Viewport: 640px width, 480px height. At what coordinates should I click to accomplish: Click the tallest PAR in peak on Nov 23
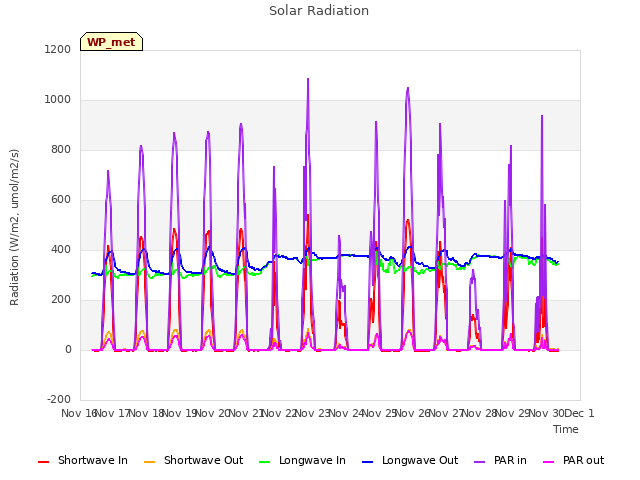tap(308, 79)
